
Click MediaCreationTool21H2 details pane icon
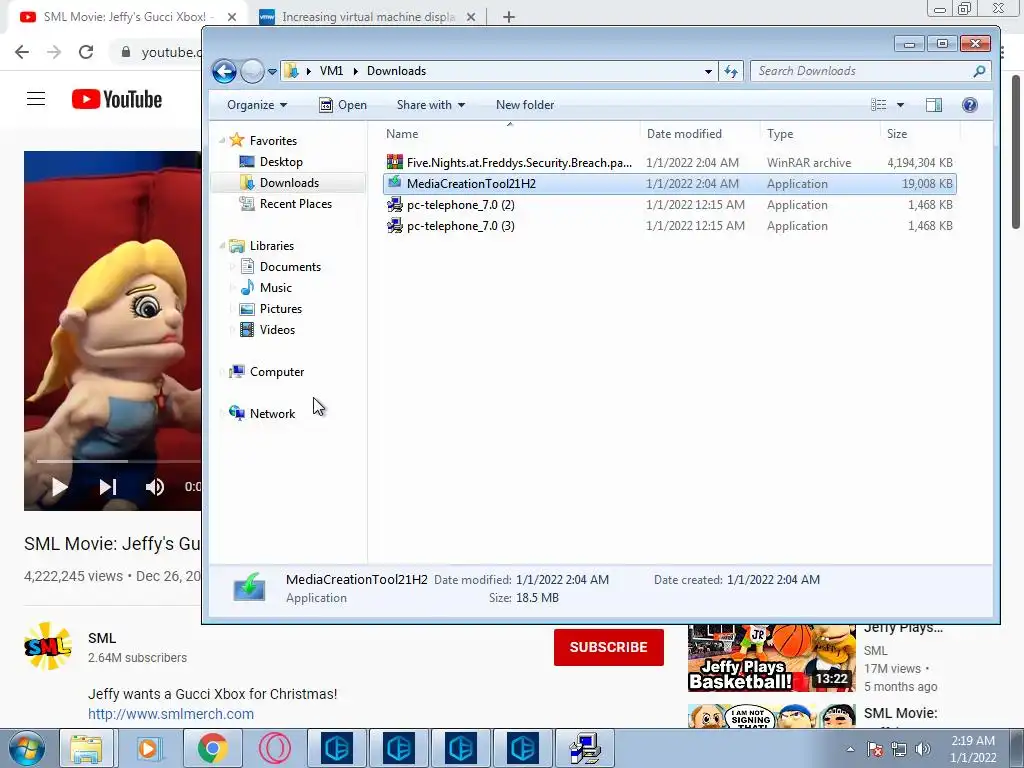249,587
